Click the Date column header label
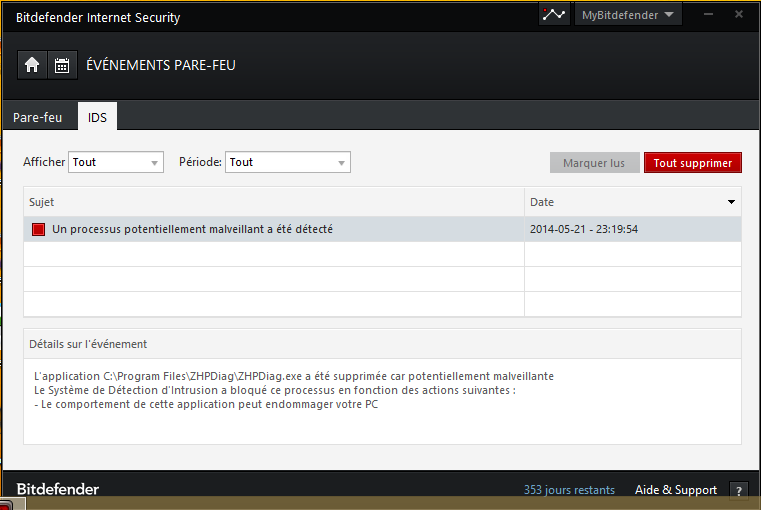Screen dimensions: 761x510 pyautogui.click(x=542, y=202)
